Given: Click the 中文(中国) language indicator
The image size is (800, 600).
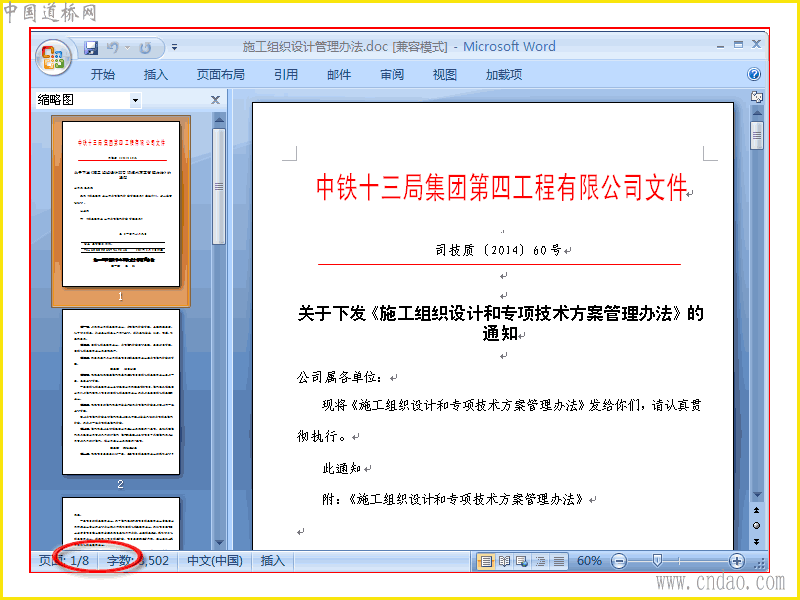Looking at the screenshot, I should coord(215,561).
